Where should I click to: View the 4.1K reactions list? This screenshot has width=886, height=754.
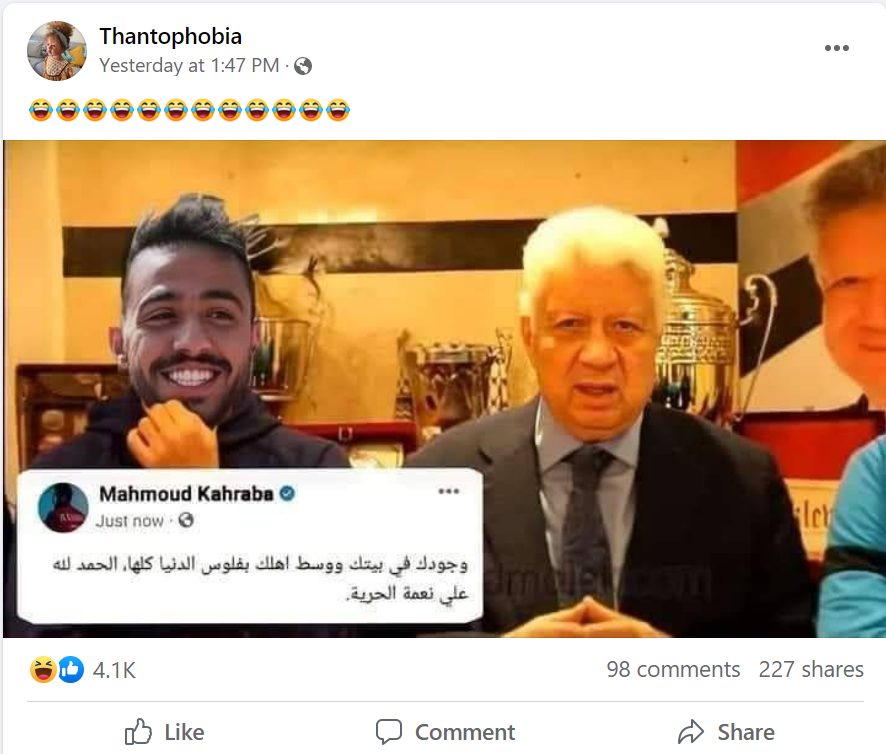114,670
